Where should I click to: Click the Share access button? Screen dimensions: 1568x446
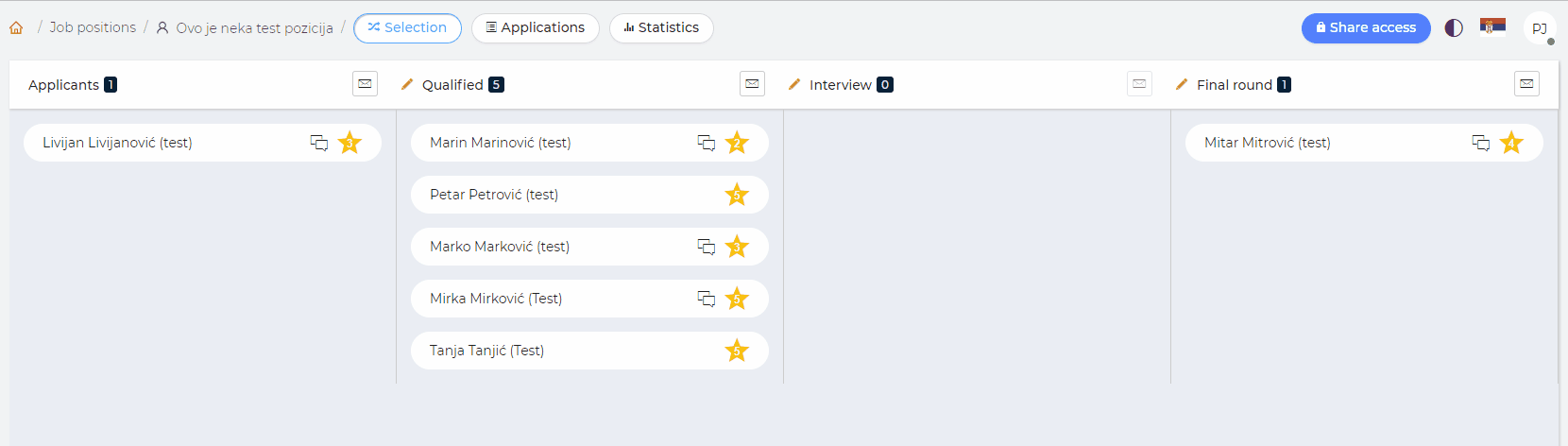click(1366, 28)
